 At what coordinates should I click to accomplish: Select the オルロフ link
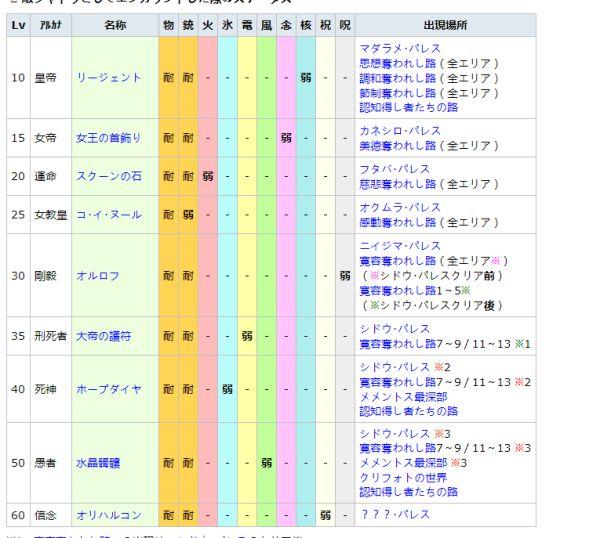98,276
